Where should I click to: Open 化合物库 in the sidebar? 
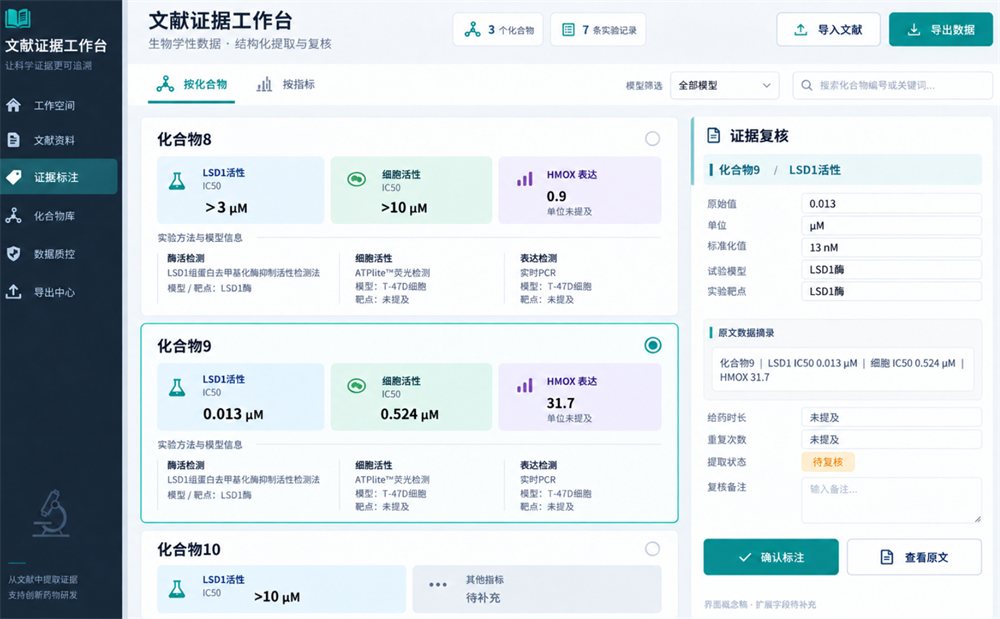pos(59,215)
